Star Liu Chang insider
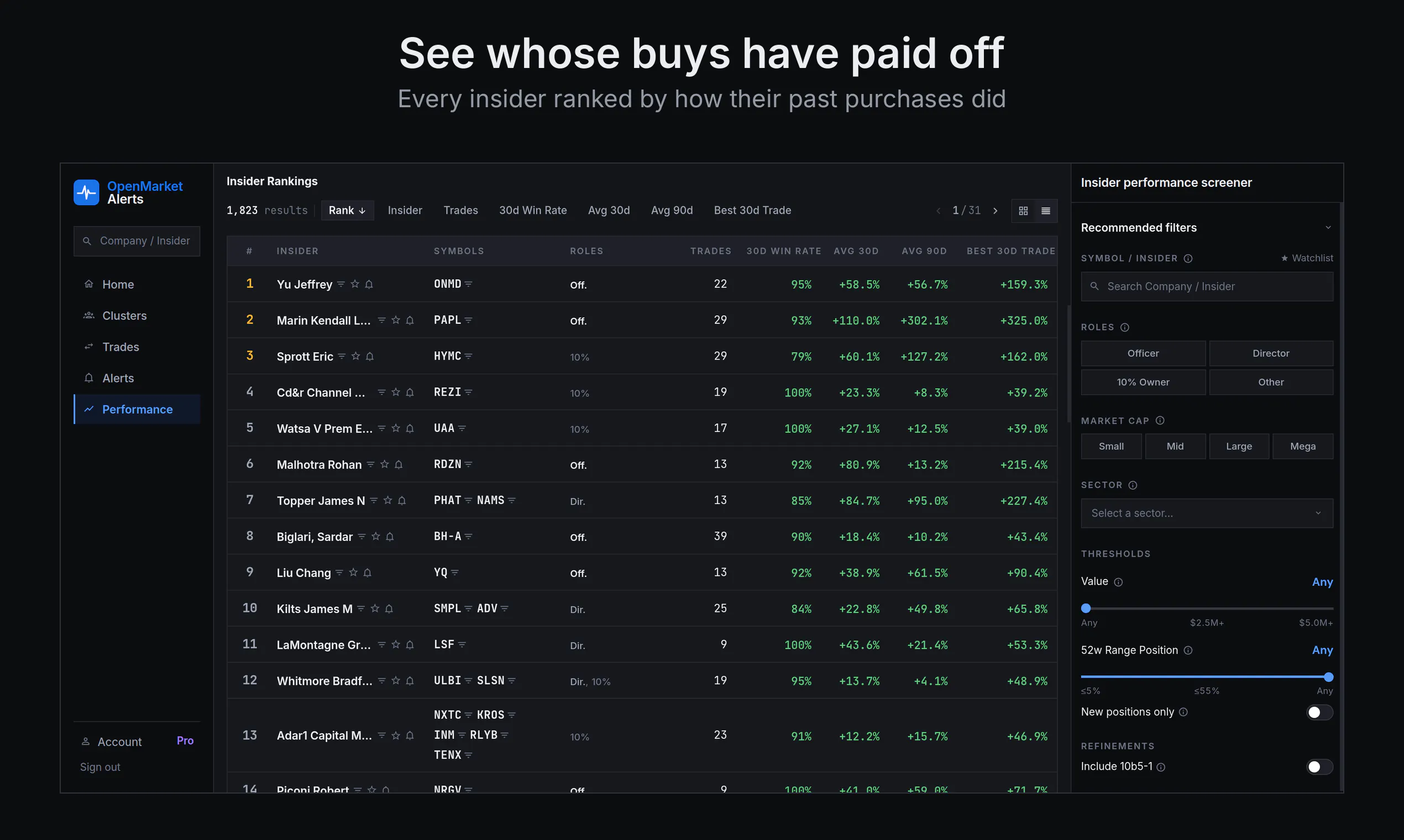This screenshot has width=1404, height=840. (x=353, y=573)
